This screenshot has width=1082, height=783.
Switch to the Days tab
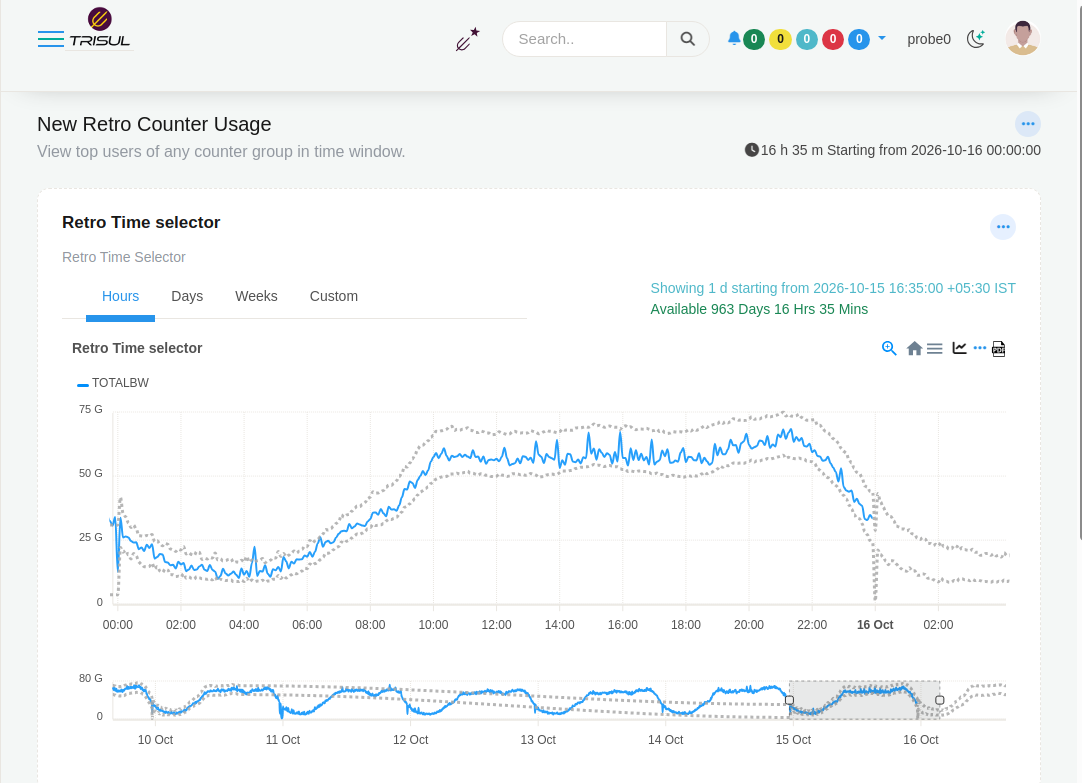(187, 296)
